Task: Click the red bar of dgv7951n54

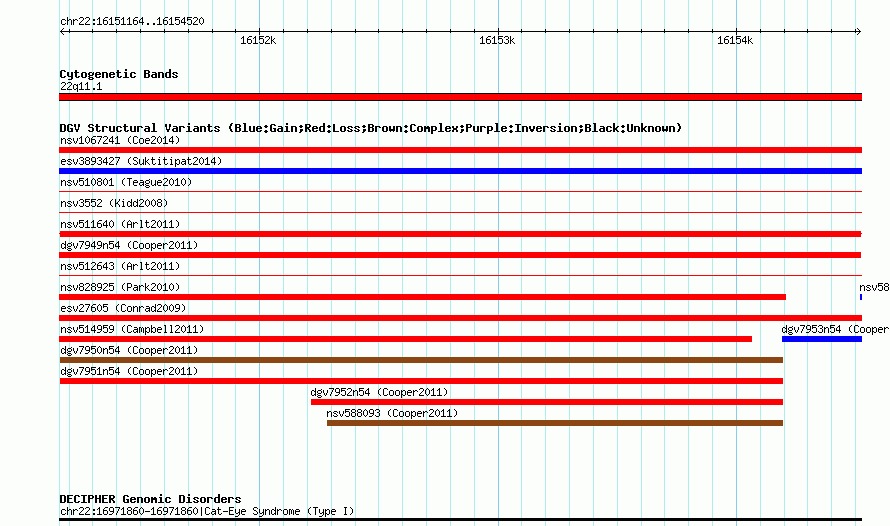Action: [421, 381]
